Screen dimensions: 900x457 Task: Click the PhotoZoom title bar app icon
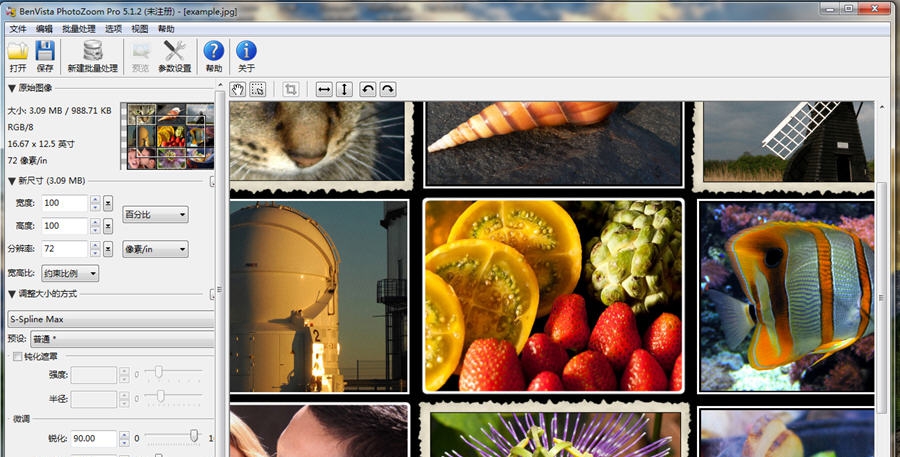point(10,11)
